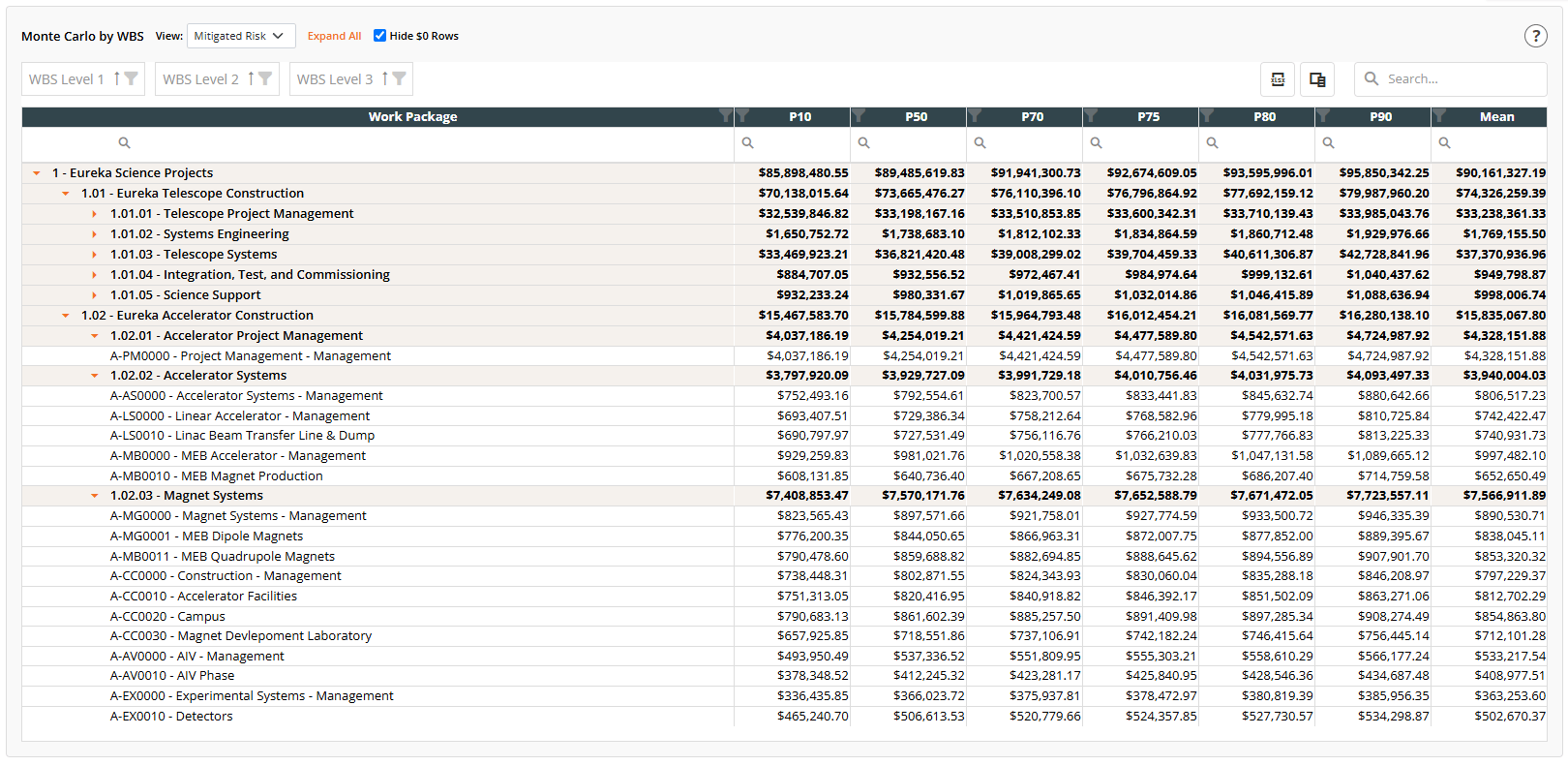The image size is (1568, 766).
Task: Collapse 1.02.02 - Accelerator Systems group
Action: point(94,376)
